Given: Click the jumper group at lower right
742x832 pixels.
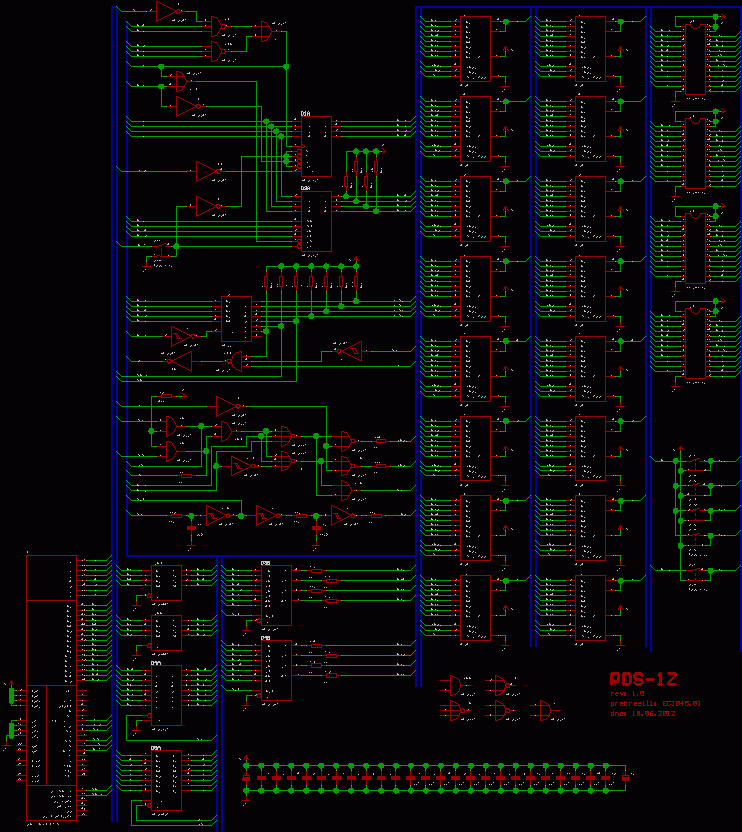Looking at the screenshot, I should (693, 520).
